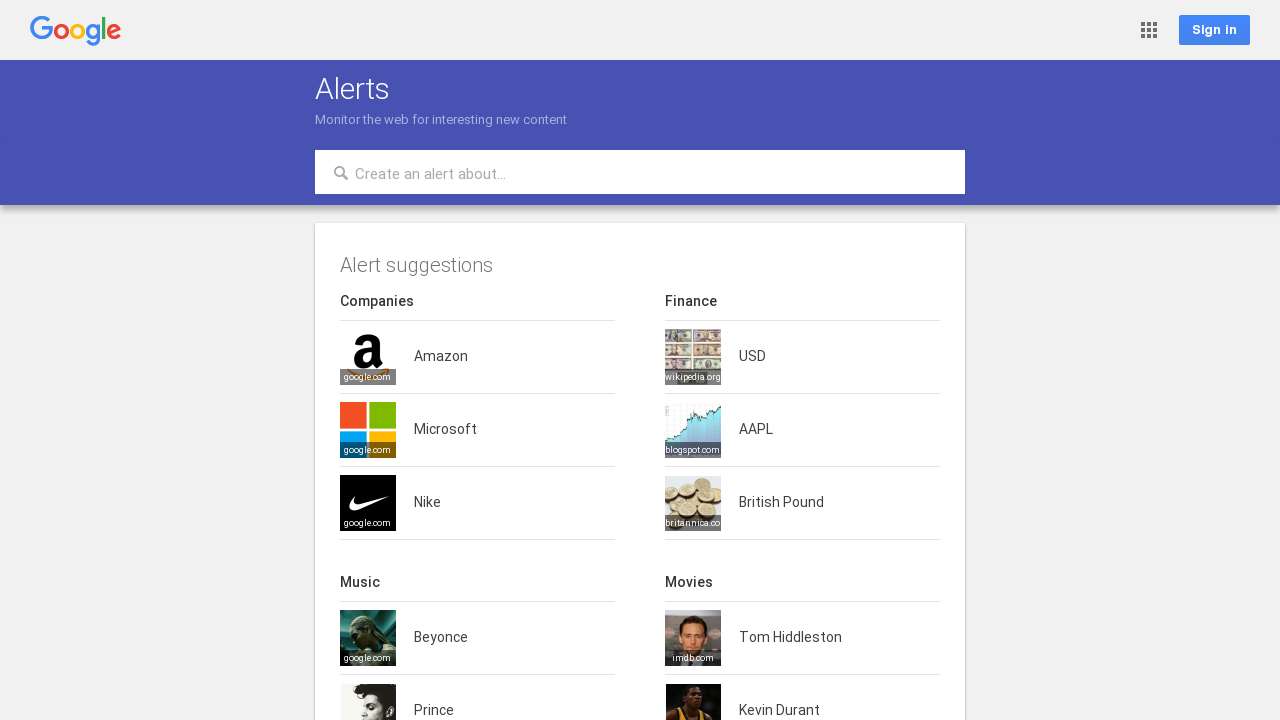Select the Beyonce thumbnail

[x=368, y=638]
